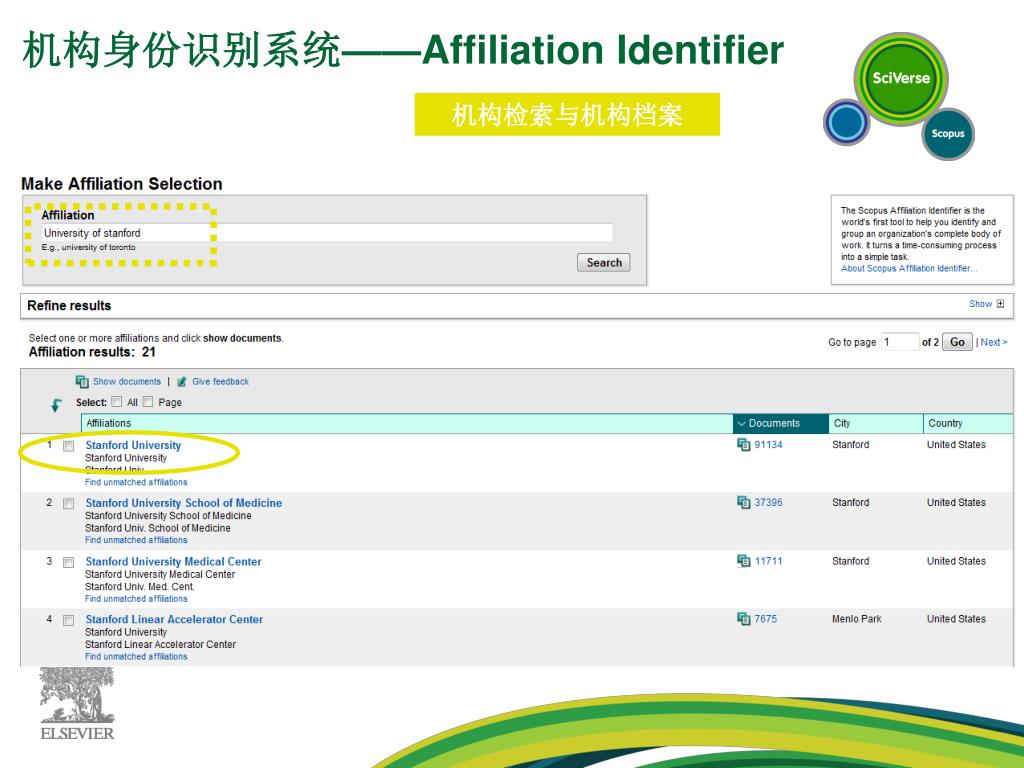This screenshot has width=1024, height=768.
Task: Click United States in the 91134 row
Action: coord(956,444)
